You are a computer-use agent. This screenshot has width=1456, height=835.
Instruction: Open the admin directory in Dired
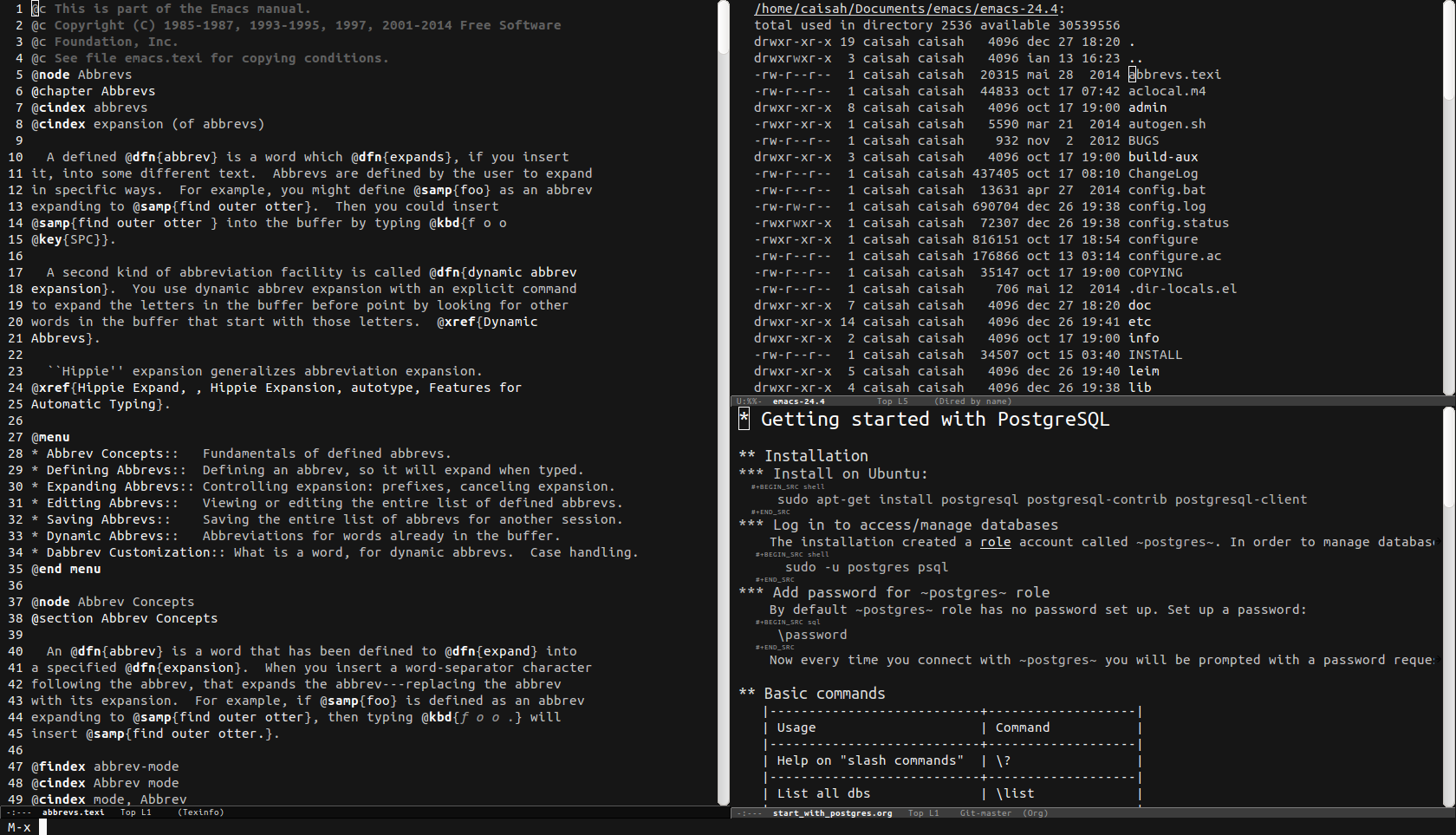tap(1147, 108)
